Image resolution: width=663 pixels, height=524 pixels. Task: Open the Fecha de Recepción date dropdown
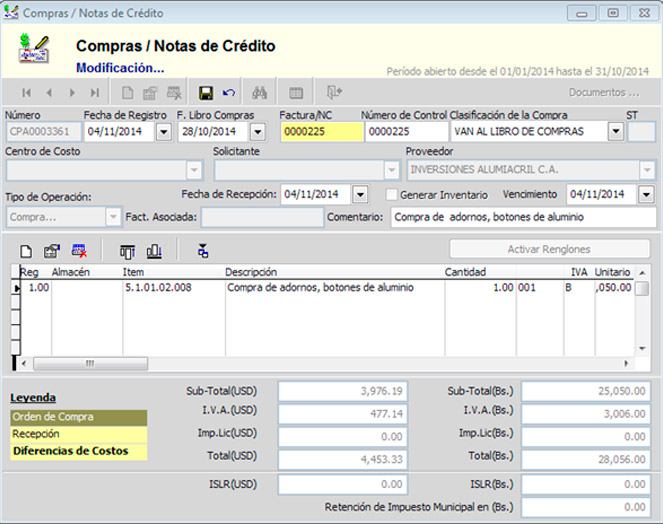tap(360, 194)
